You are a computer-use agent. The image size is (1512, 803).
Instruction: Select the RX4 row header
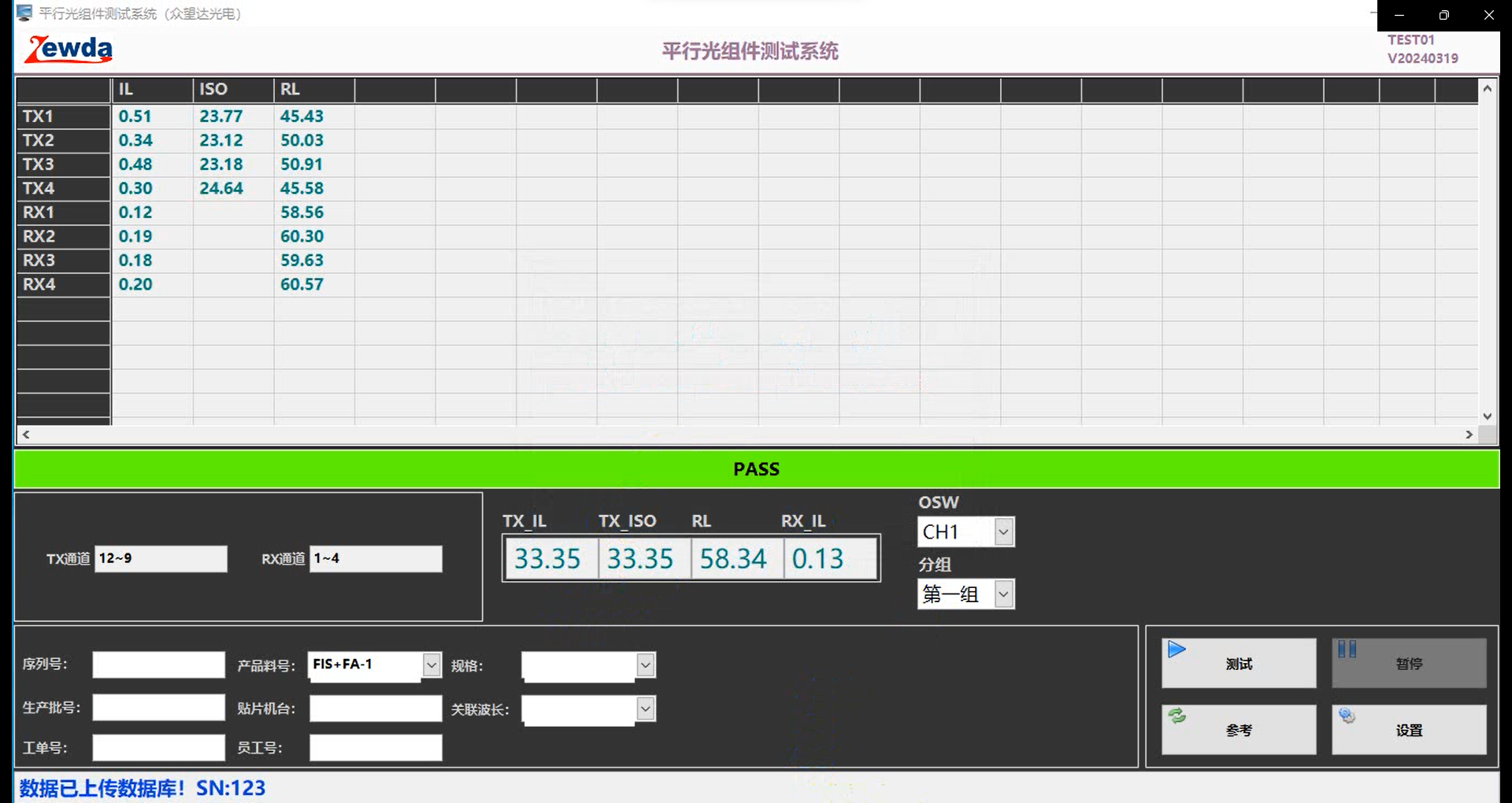pyautogui.click(x=64, y=284)
